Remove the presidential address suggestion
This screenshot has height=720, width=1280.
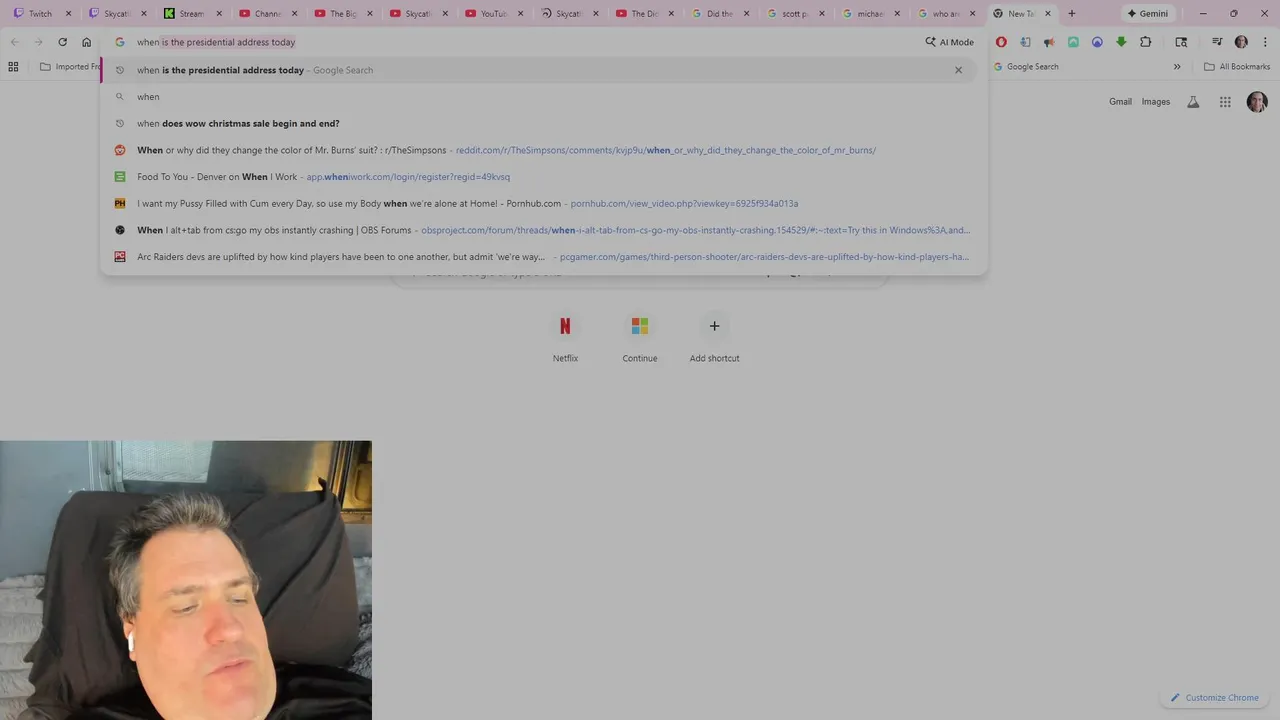pos(958,70)
